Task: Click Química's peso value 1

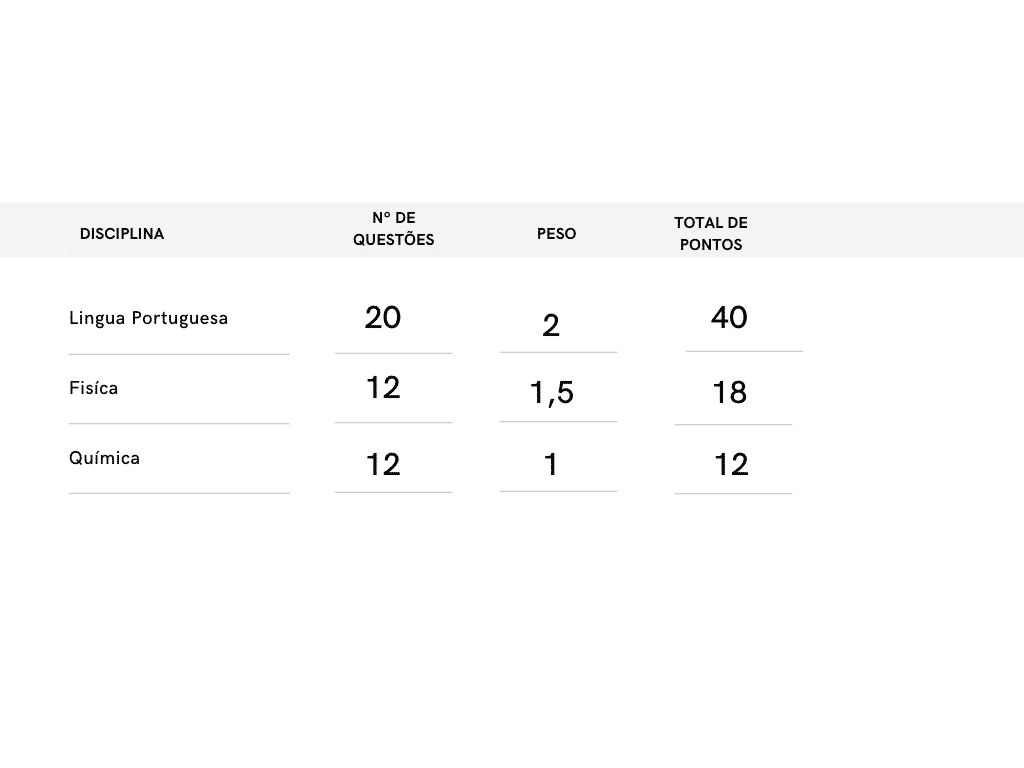Action: point(551,465)
